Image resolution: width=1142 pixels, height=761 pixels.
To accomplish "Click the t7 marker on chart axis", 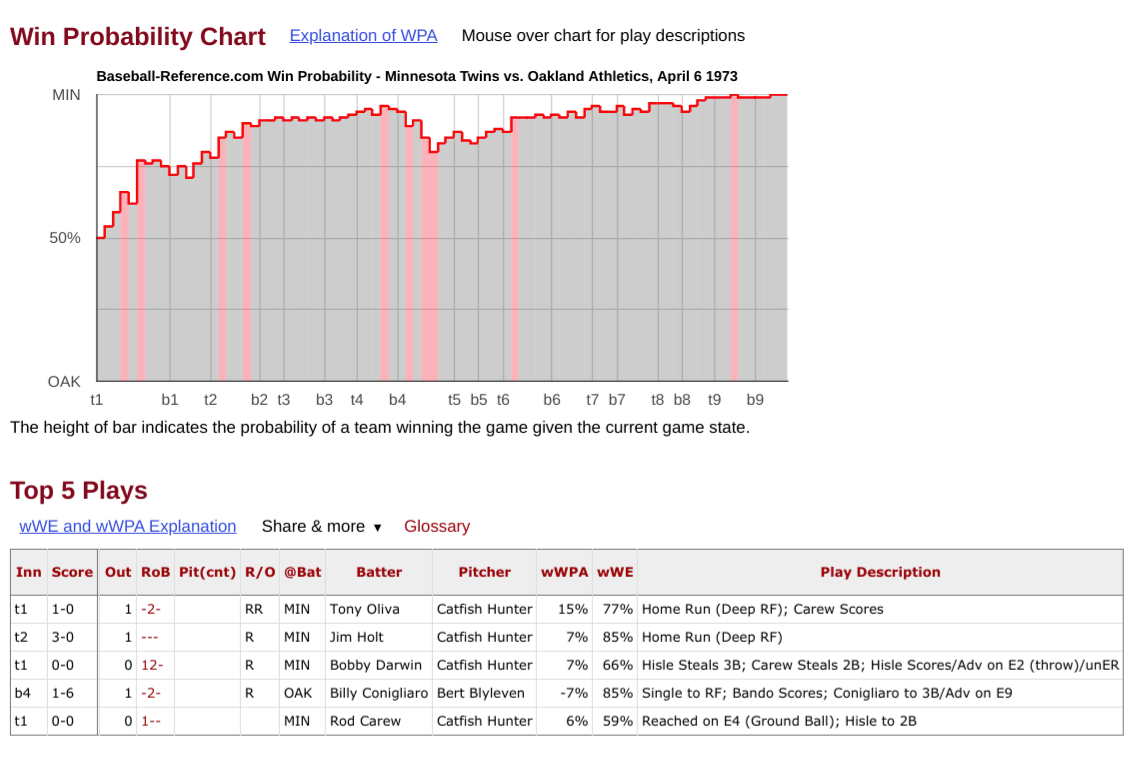I will pyautogui.click(x=592, y=400).
